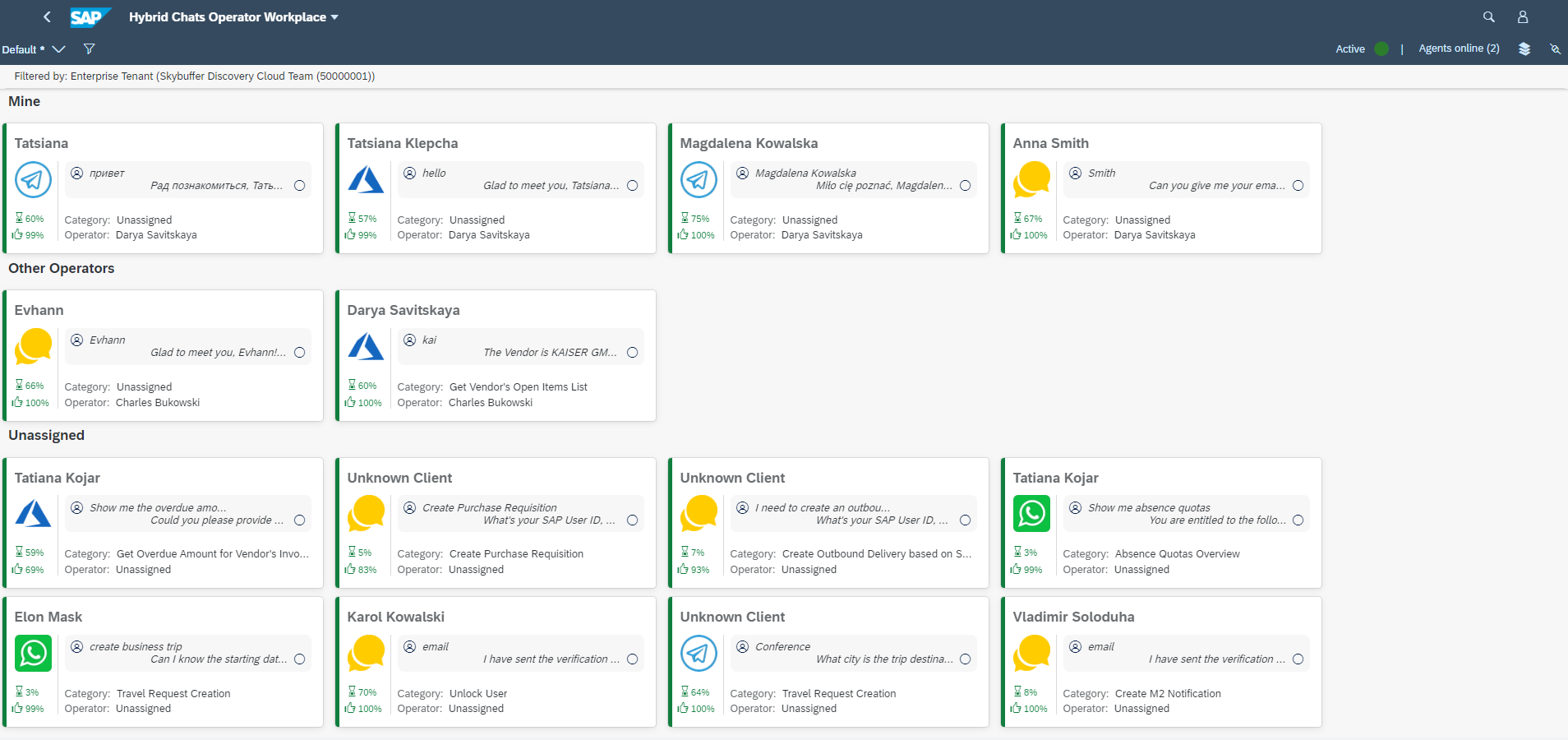Click 'The Vendor is KAISER GM...' message
This screenshot has width=1568, height=740.
click(550, 353)
